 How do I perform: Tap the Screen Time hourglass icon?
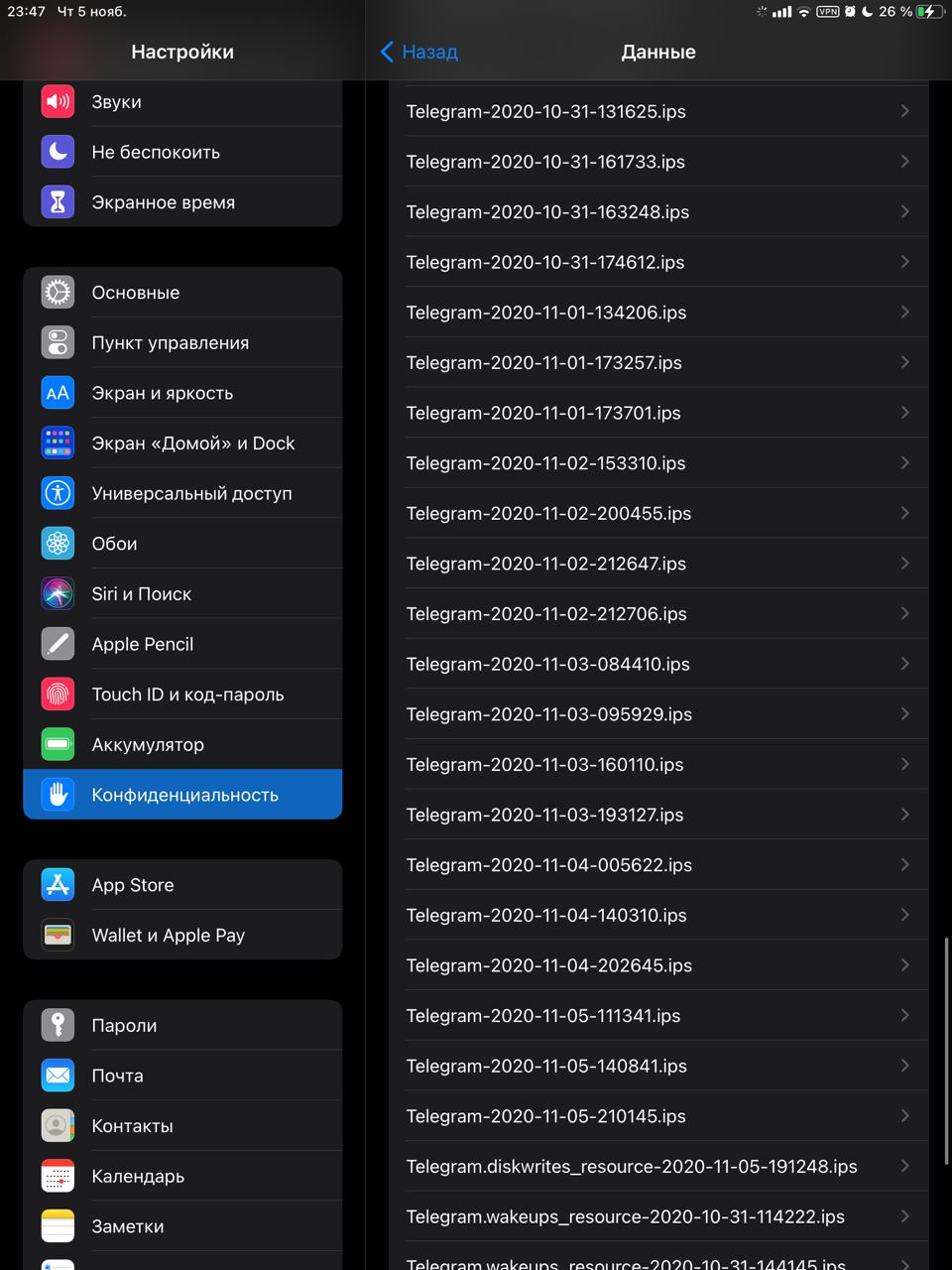pos(58,201)
